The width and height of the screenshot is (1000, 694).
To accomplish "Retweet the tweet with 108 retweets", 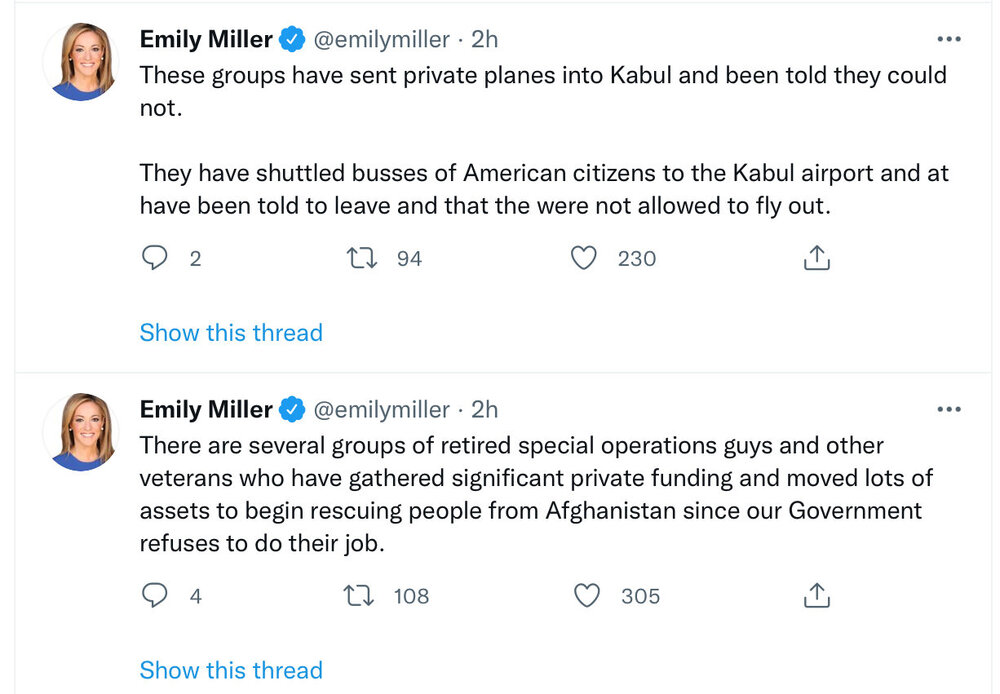I will pos(360,596).
